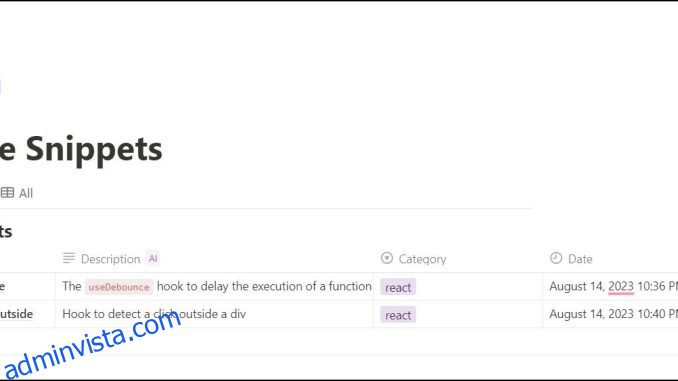Click the AI badge on Description column
Screen dimensions: 678x381
point(153,259)
